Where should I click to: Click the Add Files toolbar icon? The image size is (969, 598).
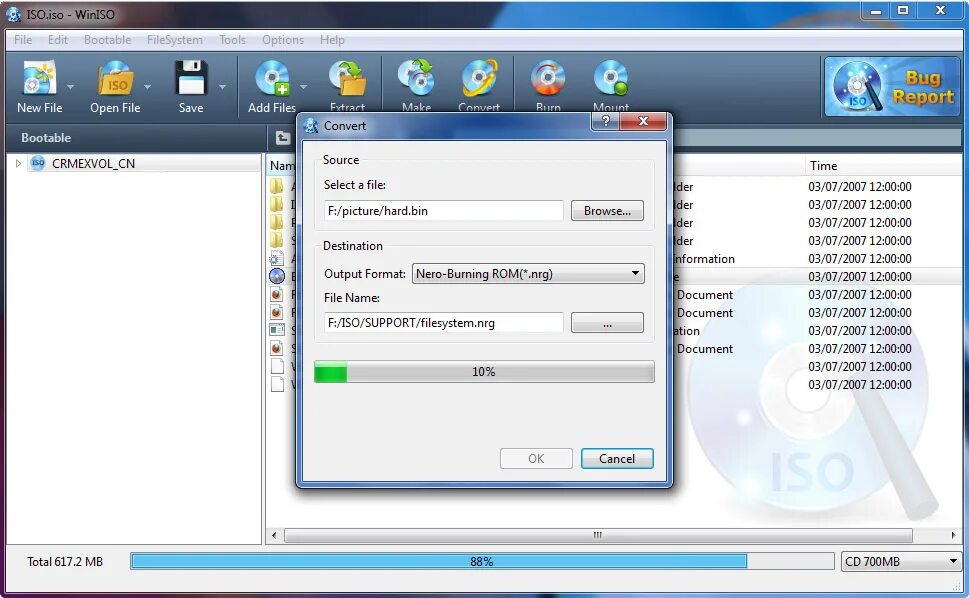[272, 78]
